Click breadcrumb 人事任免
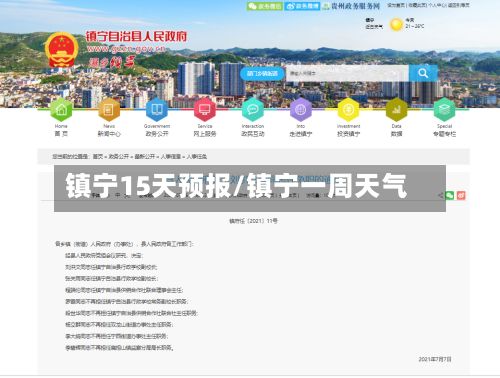Viewport: 500px width, 378px height. 197,156
